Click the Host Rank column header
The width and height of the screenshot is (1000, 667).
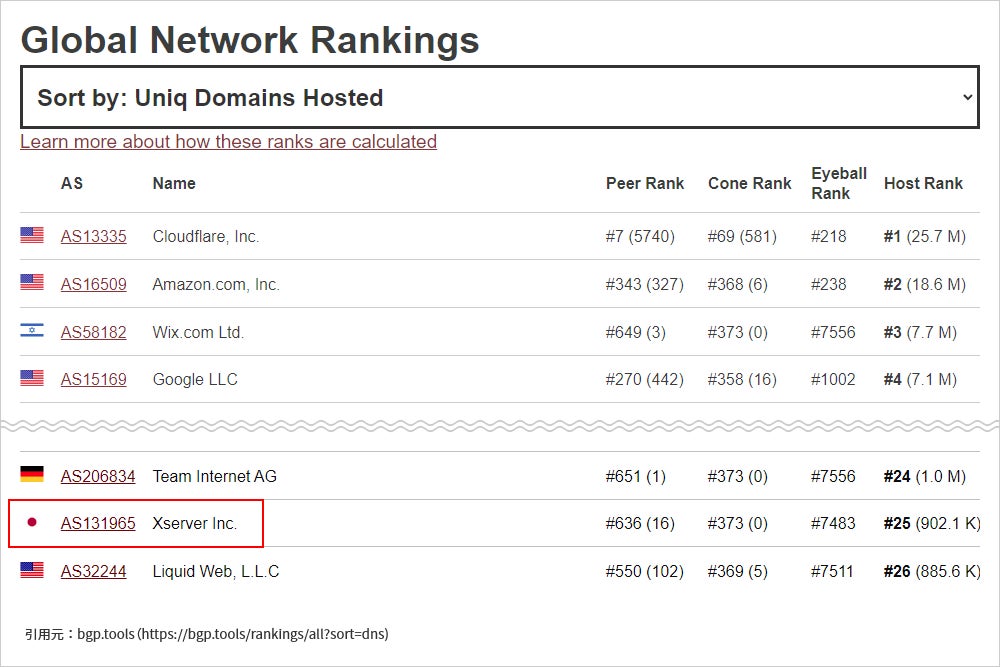923,184
